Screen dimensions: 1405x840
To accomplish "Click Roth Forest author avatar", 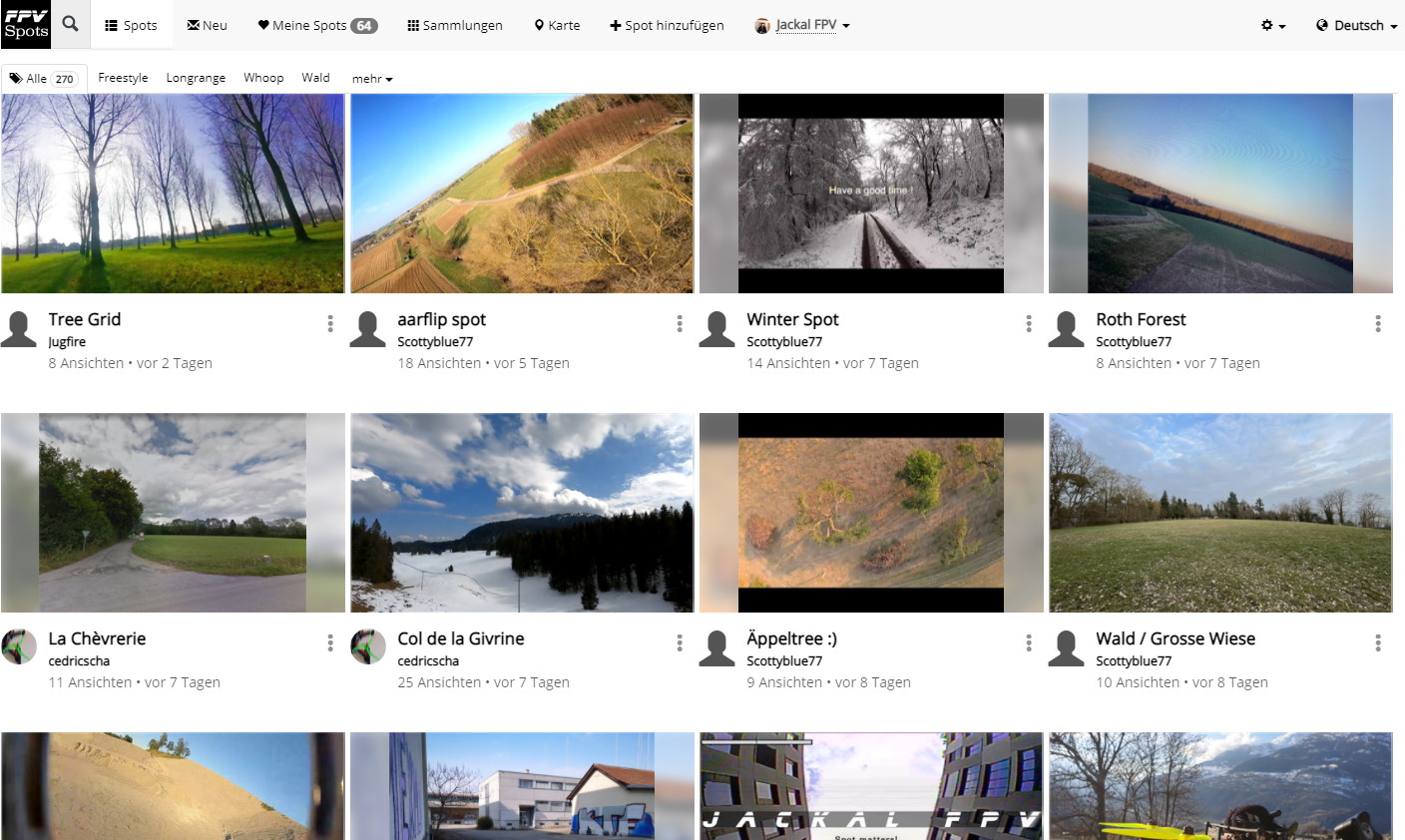I will pos(1066,328).
